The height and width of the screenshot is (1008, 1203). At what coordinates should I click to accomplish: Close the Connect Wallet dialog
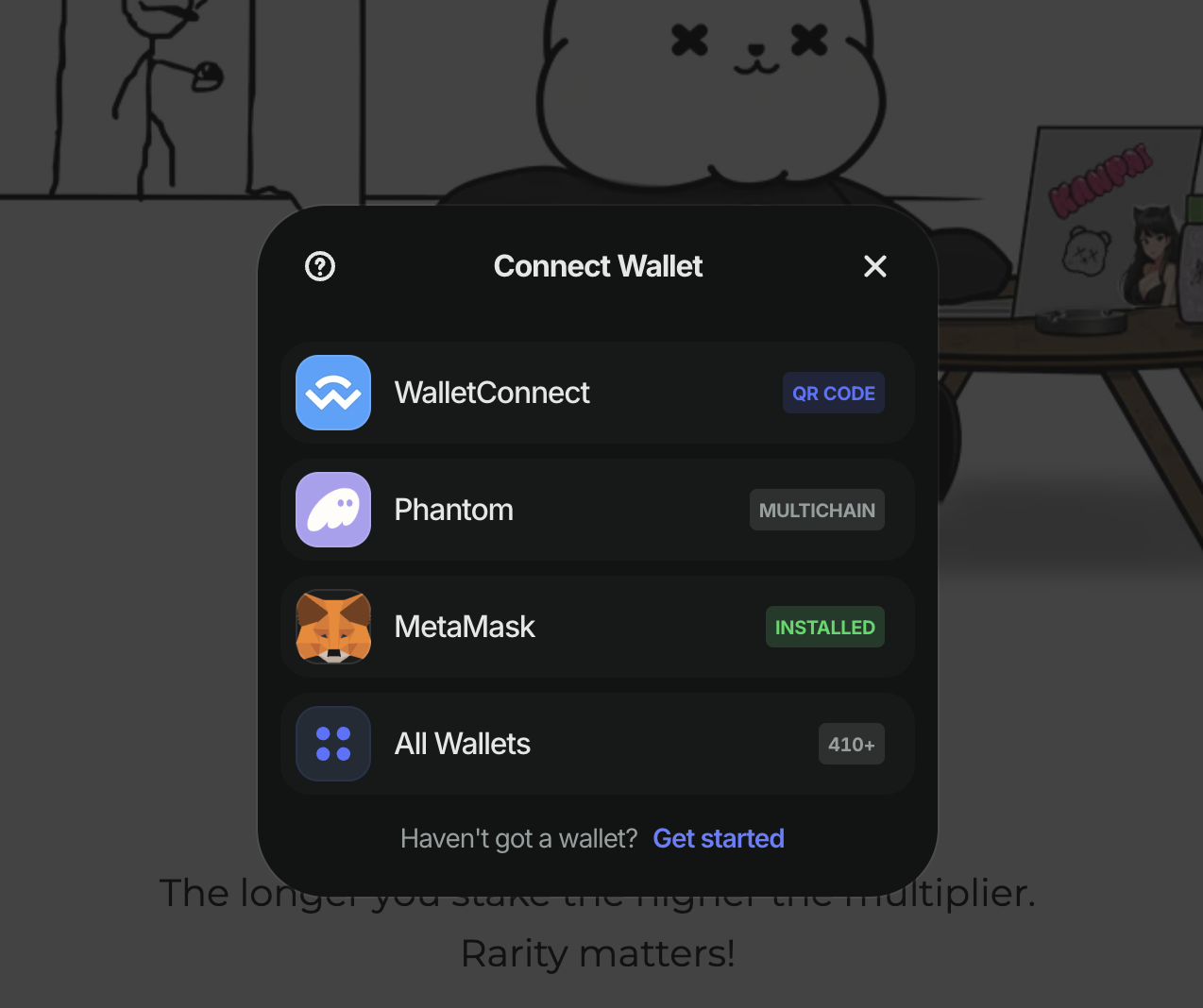(x=875, y=266)
